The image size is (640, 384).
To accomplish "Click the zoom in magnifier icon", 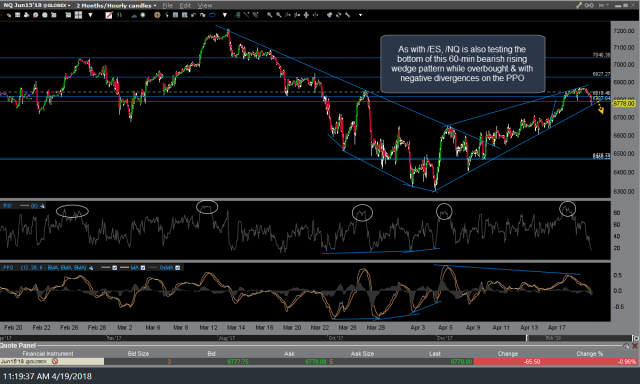I will click(270, 15).
